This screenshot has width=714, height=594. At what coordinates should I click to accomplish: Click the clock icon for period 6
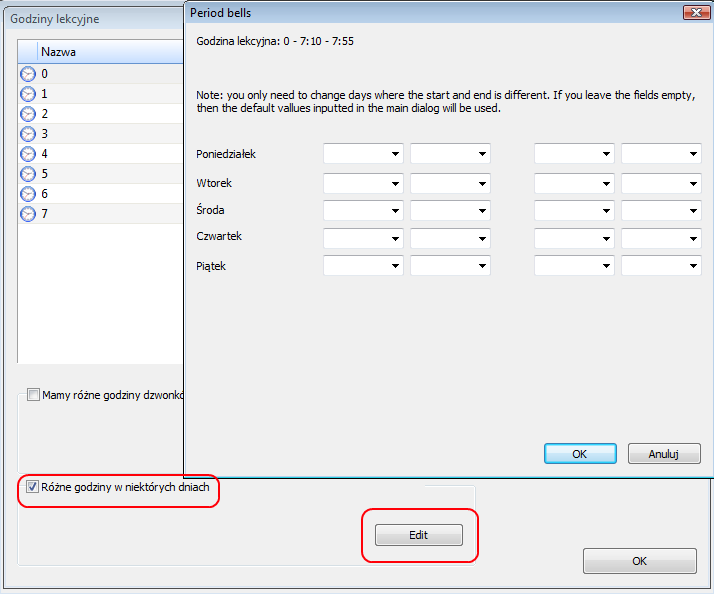tap(28, 194)
